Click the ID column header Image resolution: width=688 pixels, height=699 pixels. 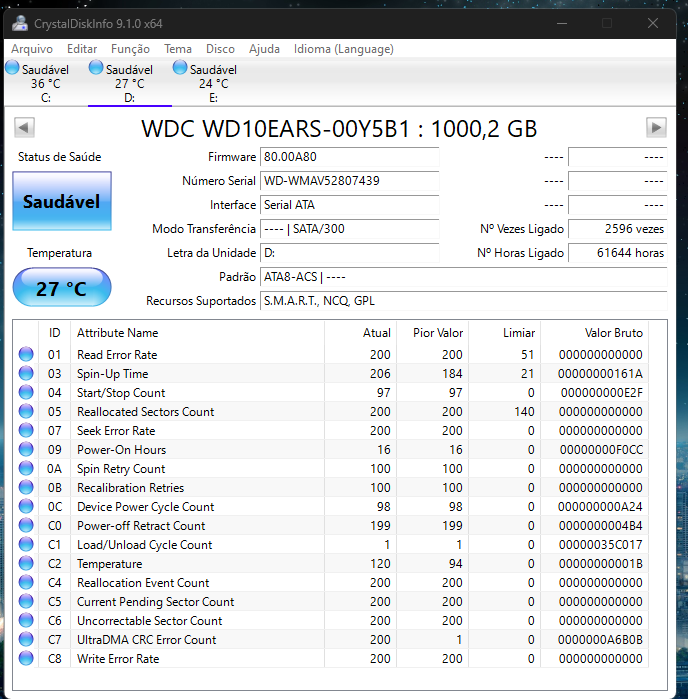(54, 333)
